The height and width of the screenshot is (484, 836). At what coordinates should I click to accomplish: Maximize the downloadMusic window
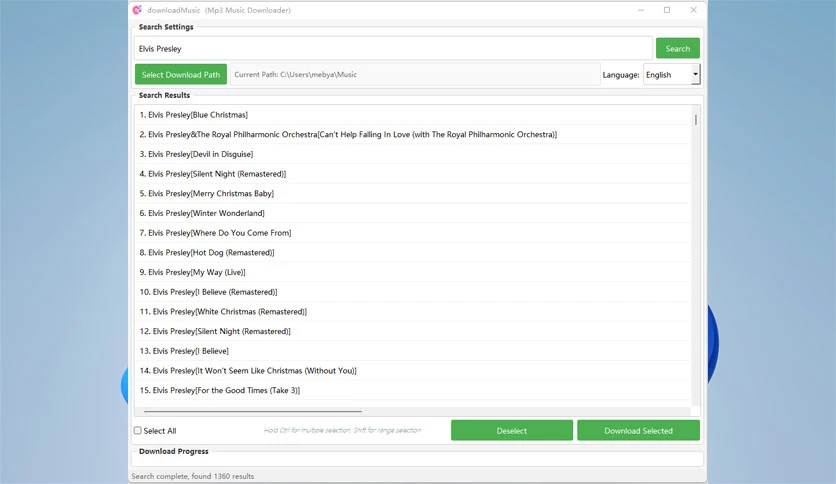(667, 10)
